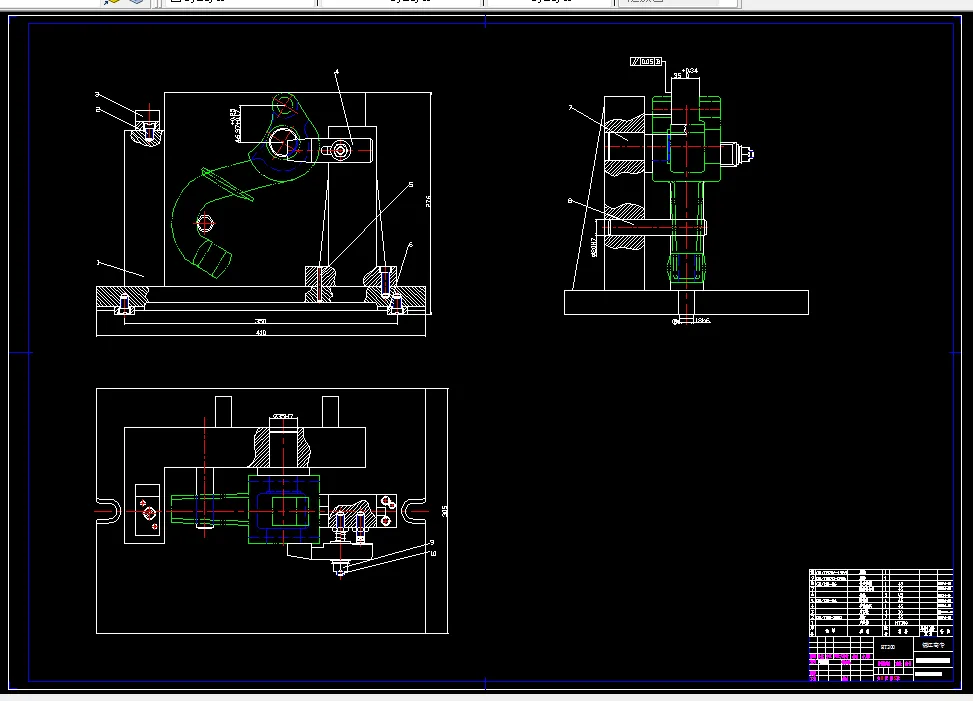This screenshot has height=701, width=973.
Task: Select the 410 overall width dimension
Action: (261, 333)
